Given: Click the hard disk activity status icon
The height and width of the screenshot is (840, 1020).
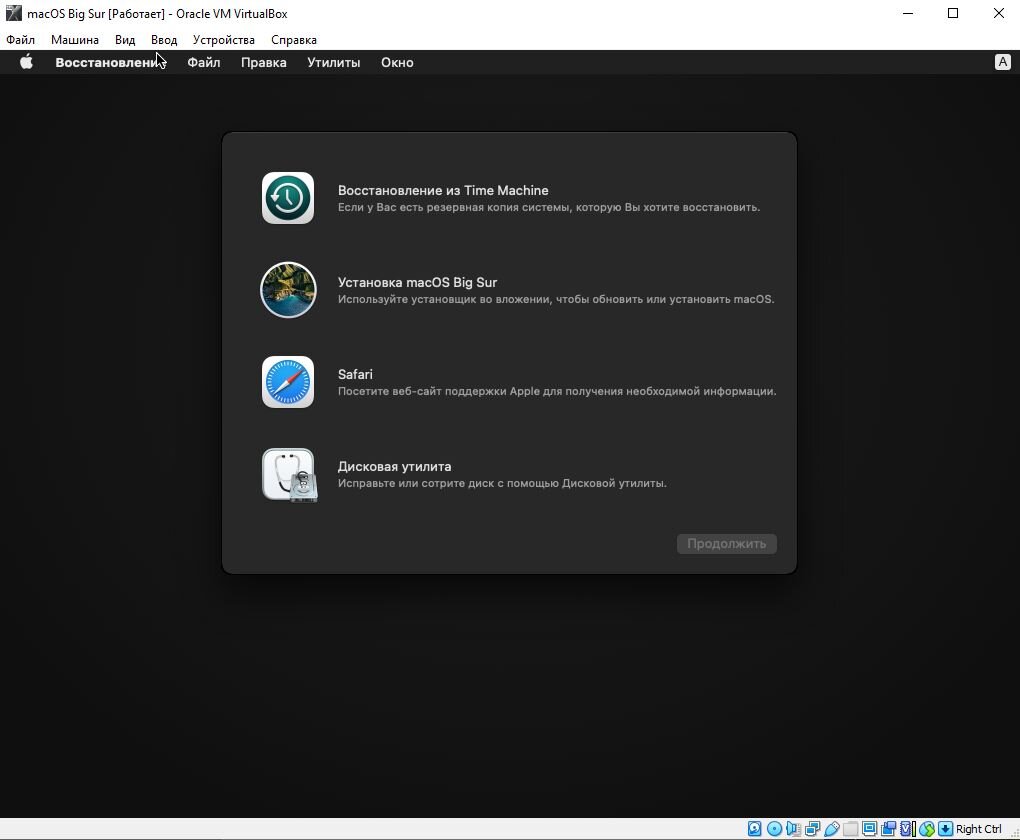Looking at the screenshot, I should pos(755,828).
